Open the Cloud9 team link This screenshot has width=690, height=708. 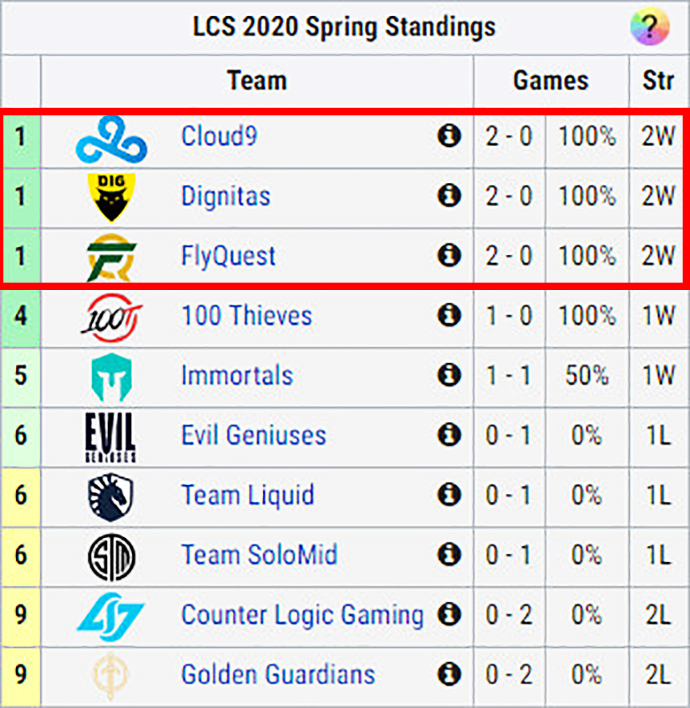point(219,136)
